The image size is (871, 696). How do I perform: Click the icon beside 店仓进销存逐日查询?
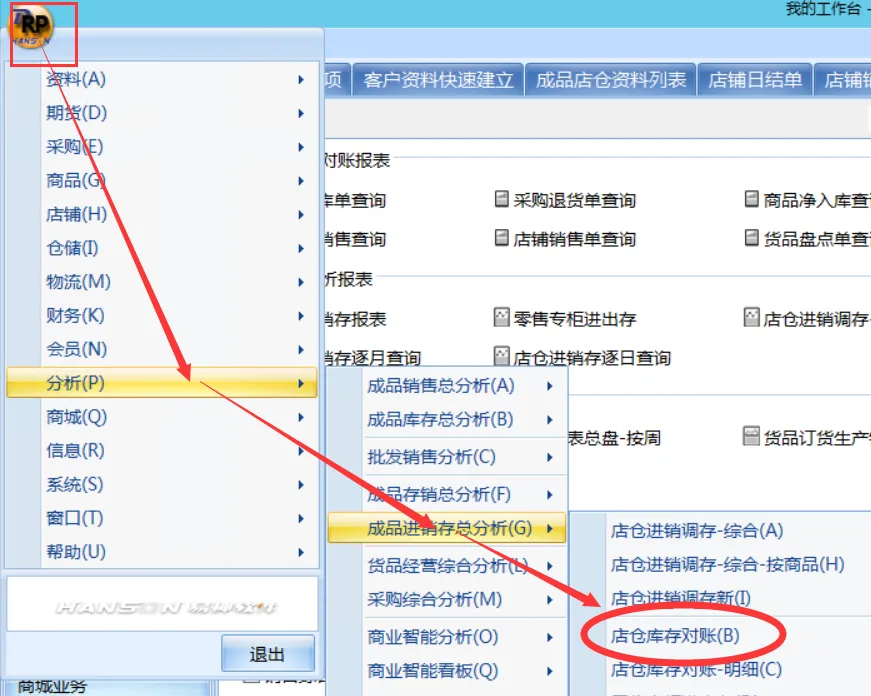click(x=502, y=356)
